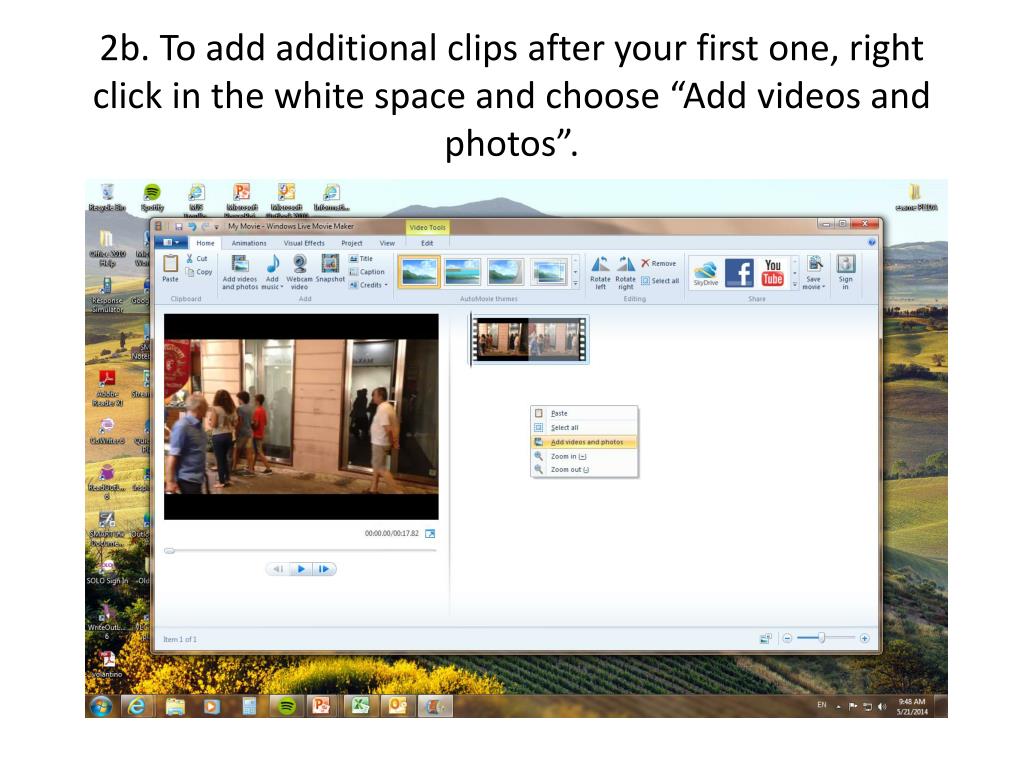The width and height of the screenshot is (1024, 768).
Task: Add a Title from the ribbon
Action: click(x=360, y=259)
